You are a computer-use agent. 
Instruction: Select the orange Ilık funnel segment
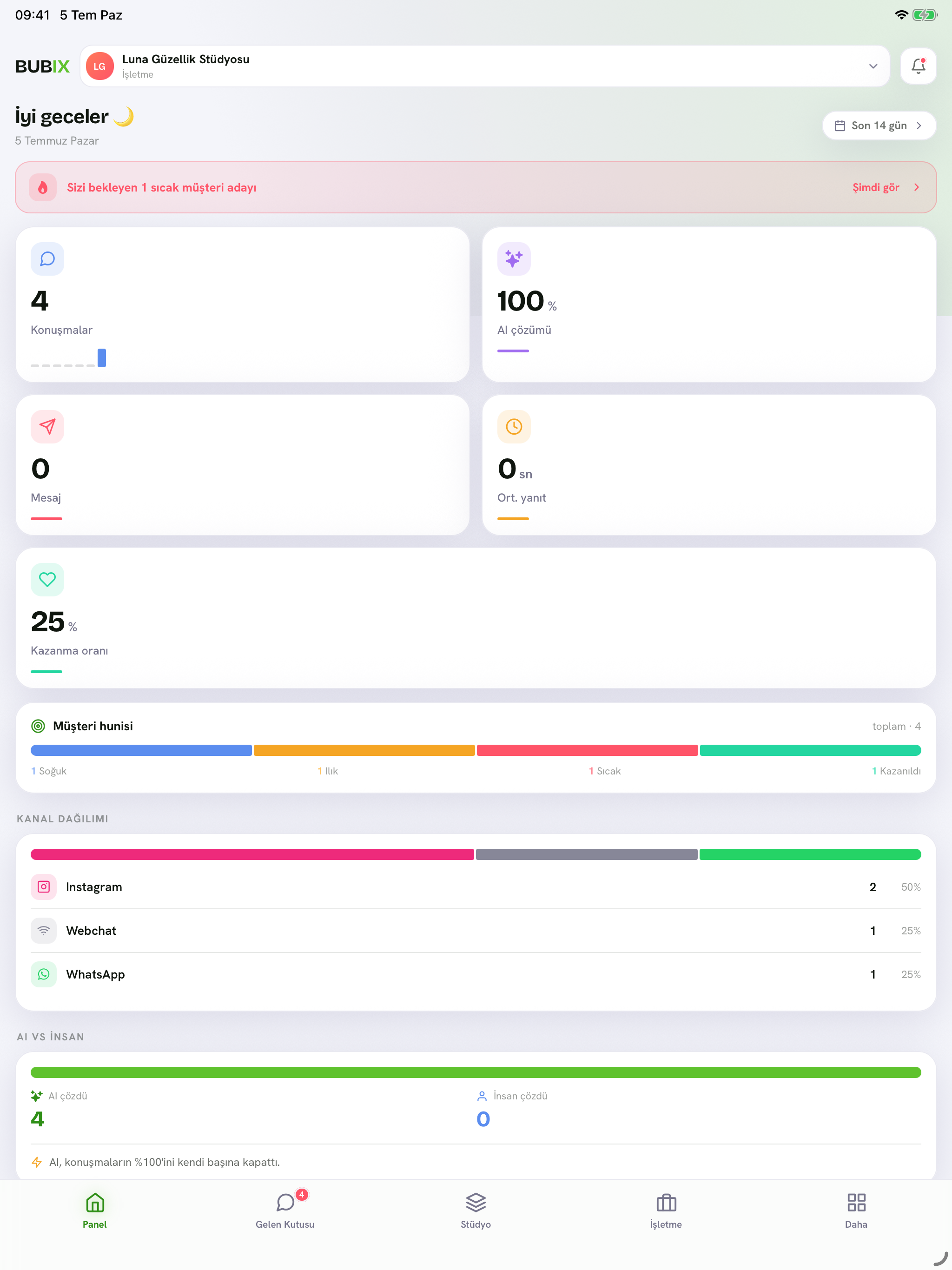coord(364,750)
